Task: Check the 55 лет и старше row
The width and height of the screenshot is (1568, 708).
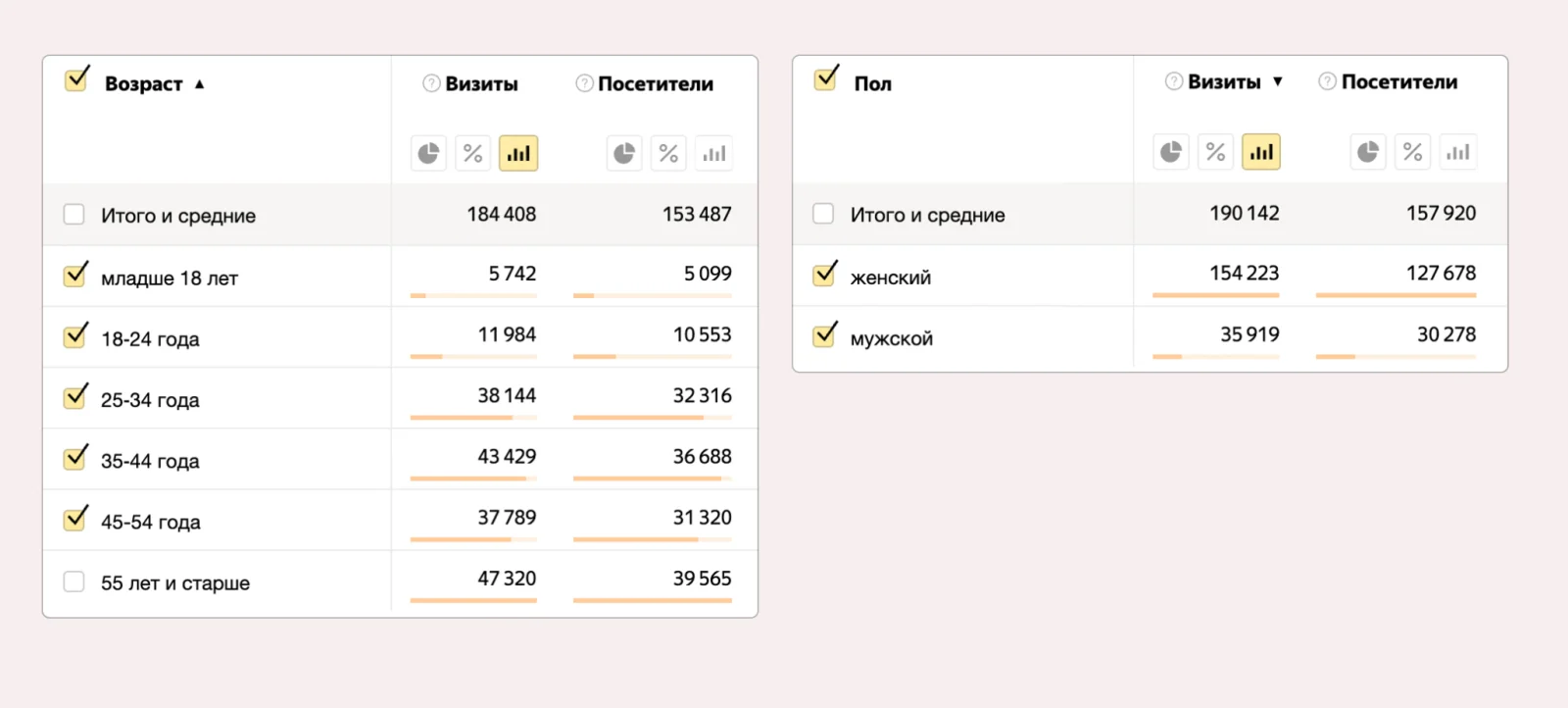Action: 73,582
